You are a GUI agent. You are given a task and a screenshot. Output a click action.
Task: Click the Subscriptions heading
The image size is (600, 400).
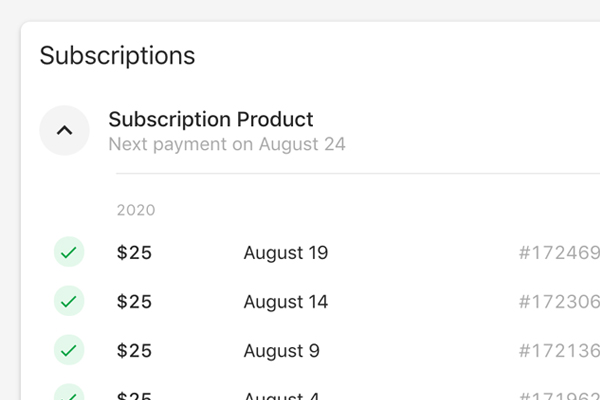point(117,56)
